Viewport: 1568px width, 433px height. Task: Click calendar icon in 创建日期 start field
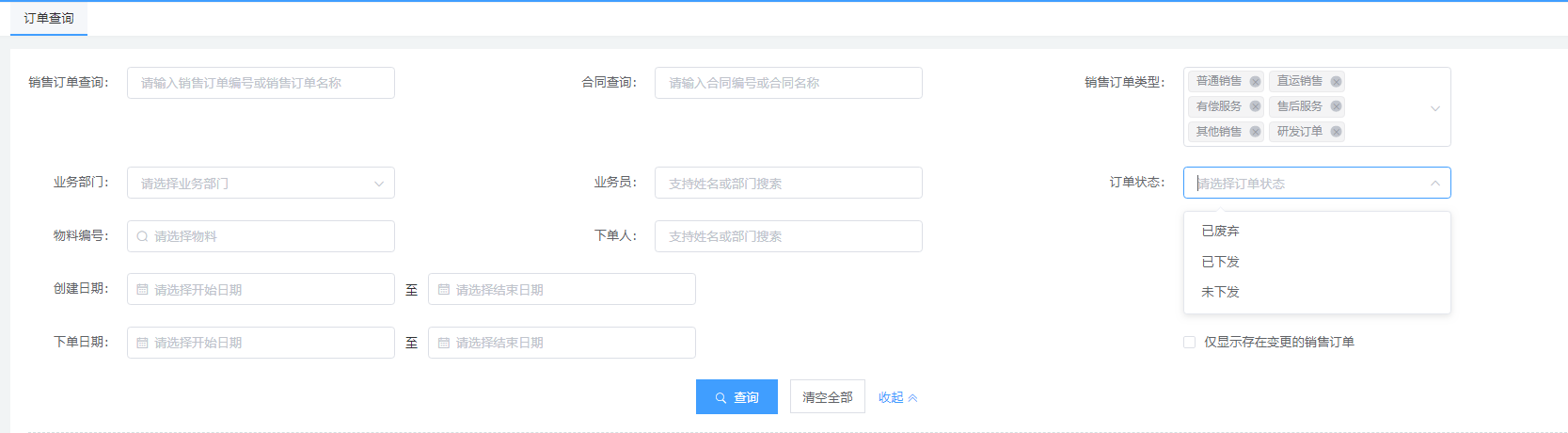(142, 290)
